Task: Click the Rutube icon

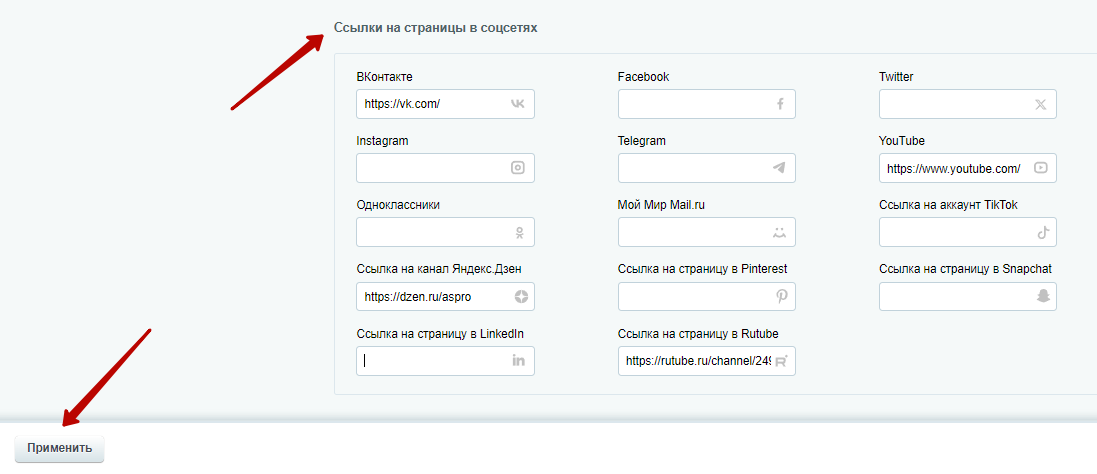Action: pos(781,361)
